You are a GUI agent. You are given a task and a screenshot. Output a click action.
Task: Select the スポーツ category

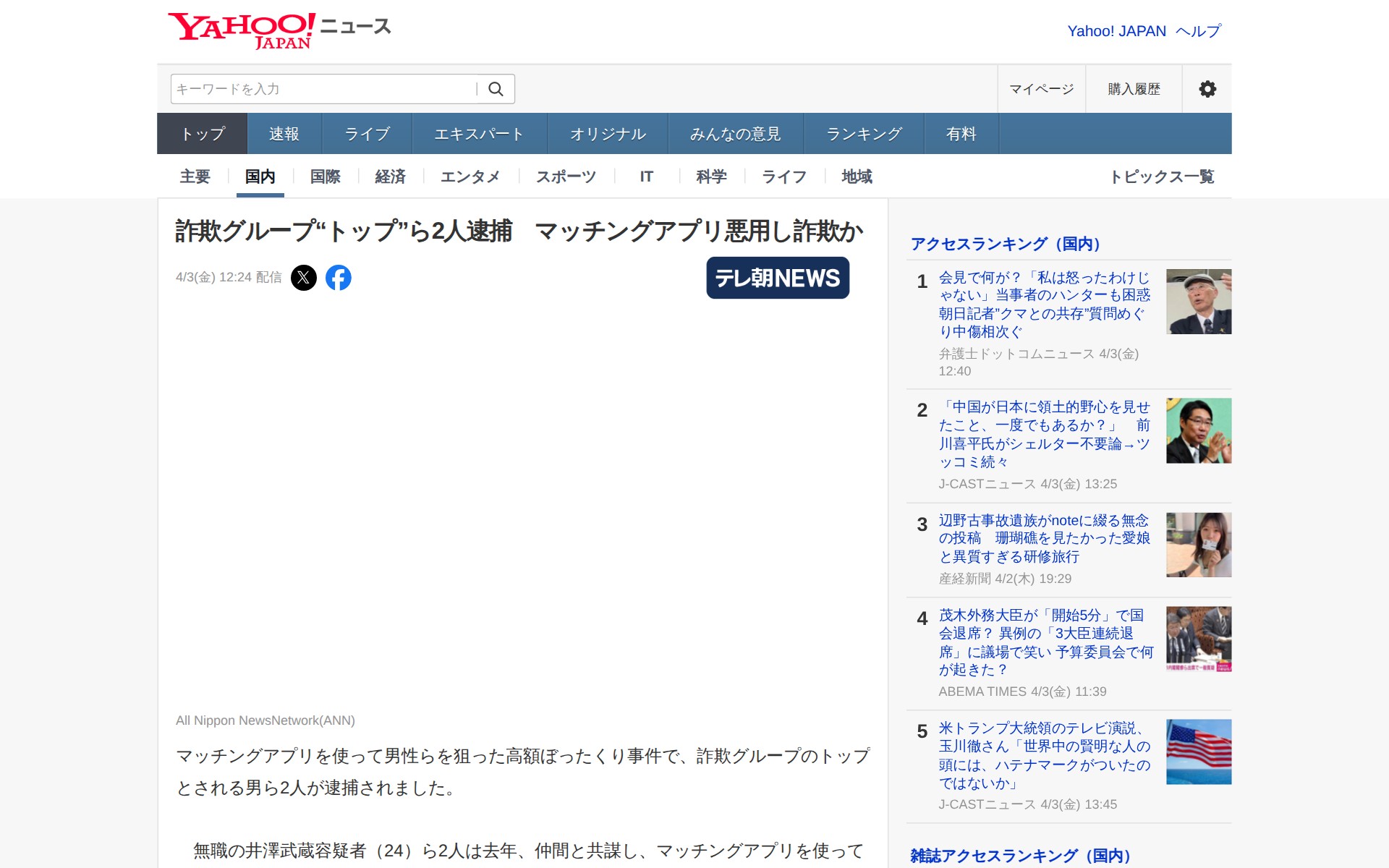click(566, 176)
